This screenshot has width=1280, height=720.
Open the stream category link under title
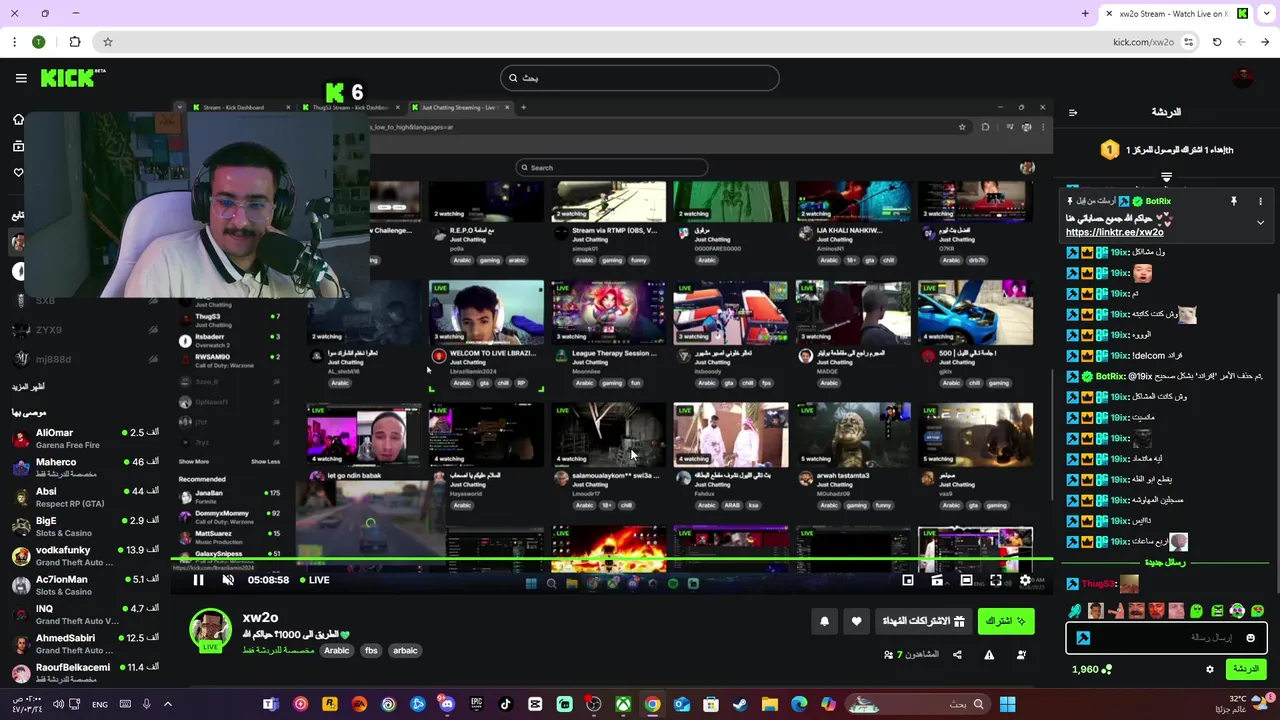tap(278, 650)
